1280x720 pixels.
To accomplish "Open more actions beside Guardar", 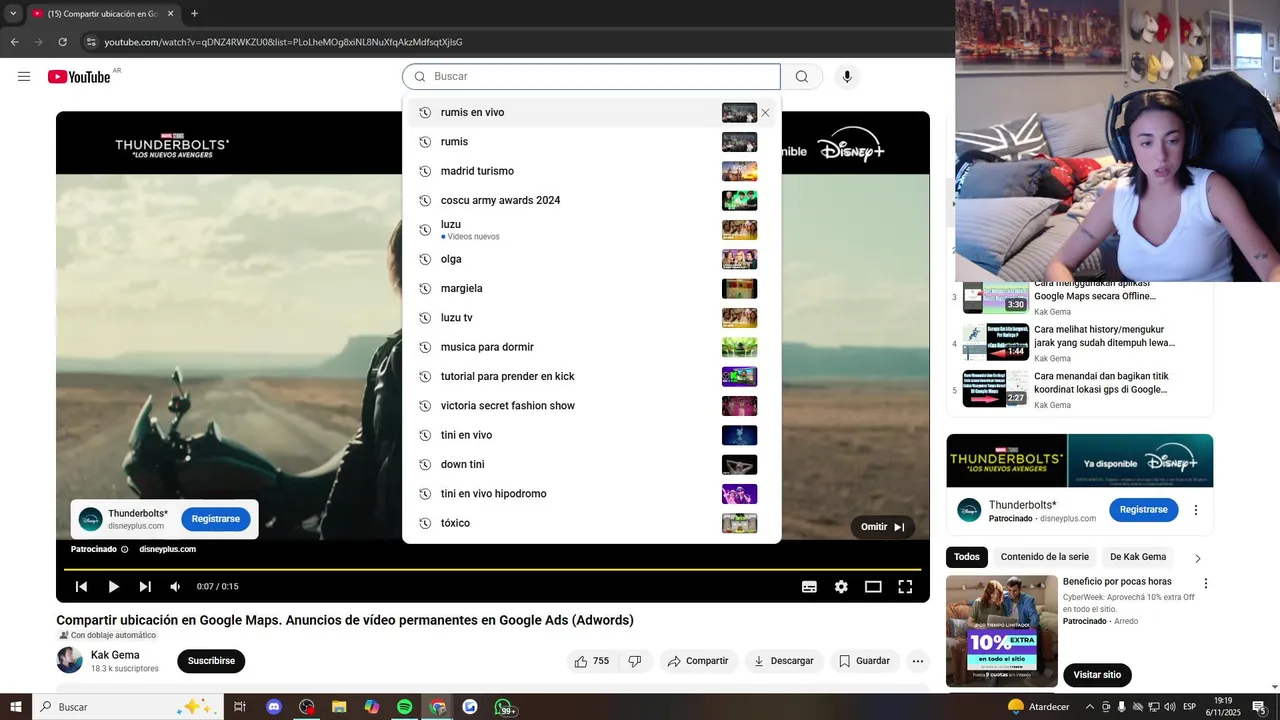I will point(918,661).
